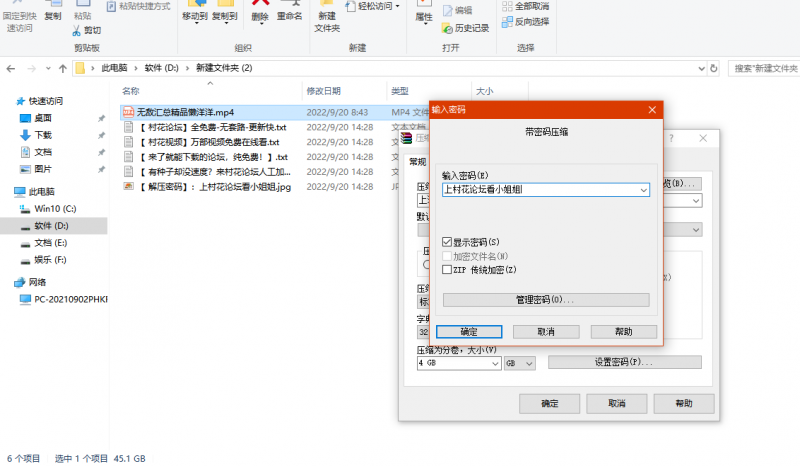Open 下载 (Downloads) in Quick access

(43, 135)
